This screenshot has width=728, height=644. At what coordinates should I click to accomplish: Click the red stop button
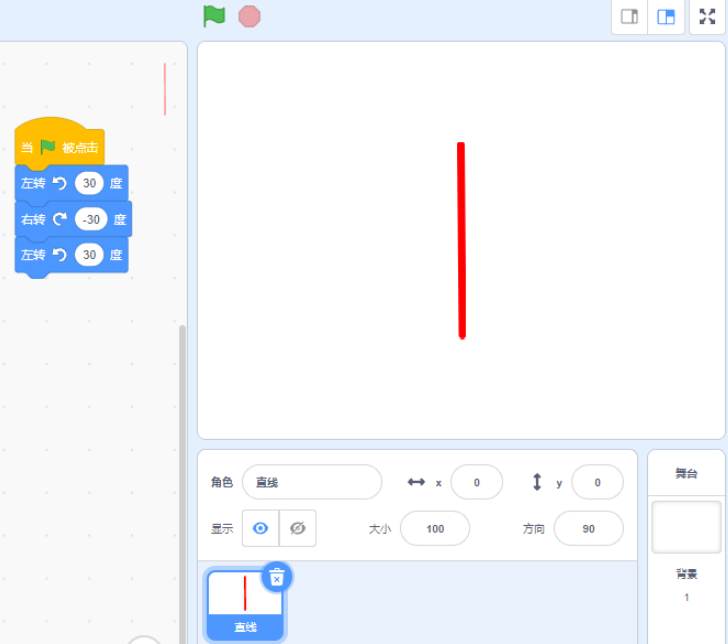point(249,17)
